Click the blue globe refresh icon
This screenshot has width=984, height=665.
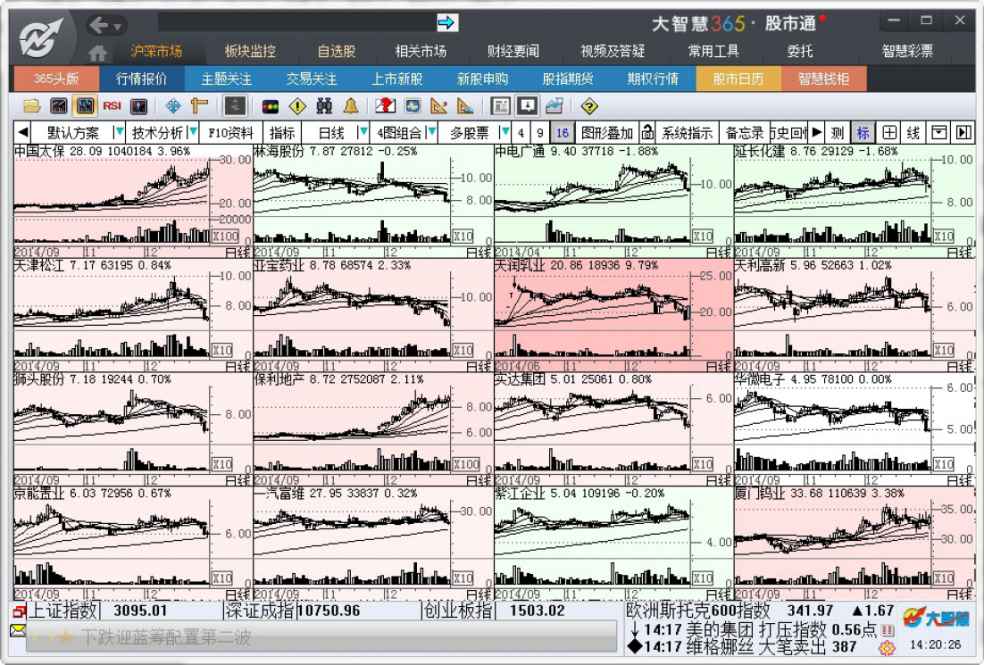coord(412,106)
